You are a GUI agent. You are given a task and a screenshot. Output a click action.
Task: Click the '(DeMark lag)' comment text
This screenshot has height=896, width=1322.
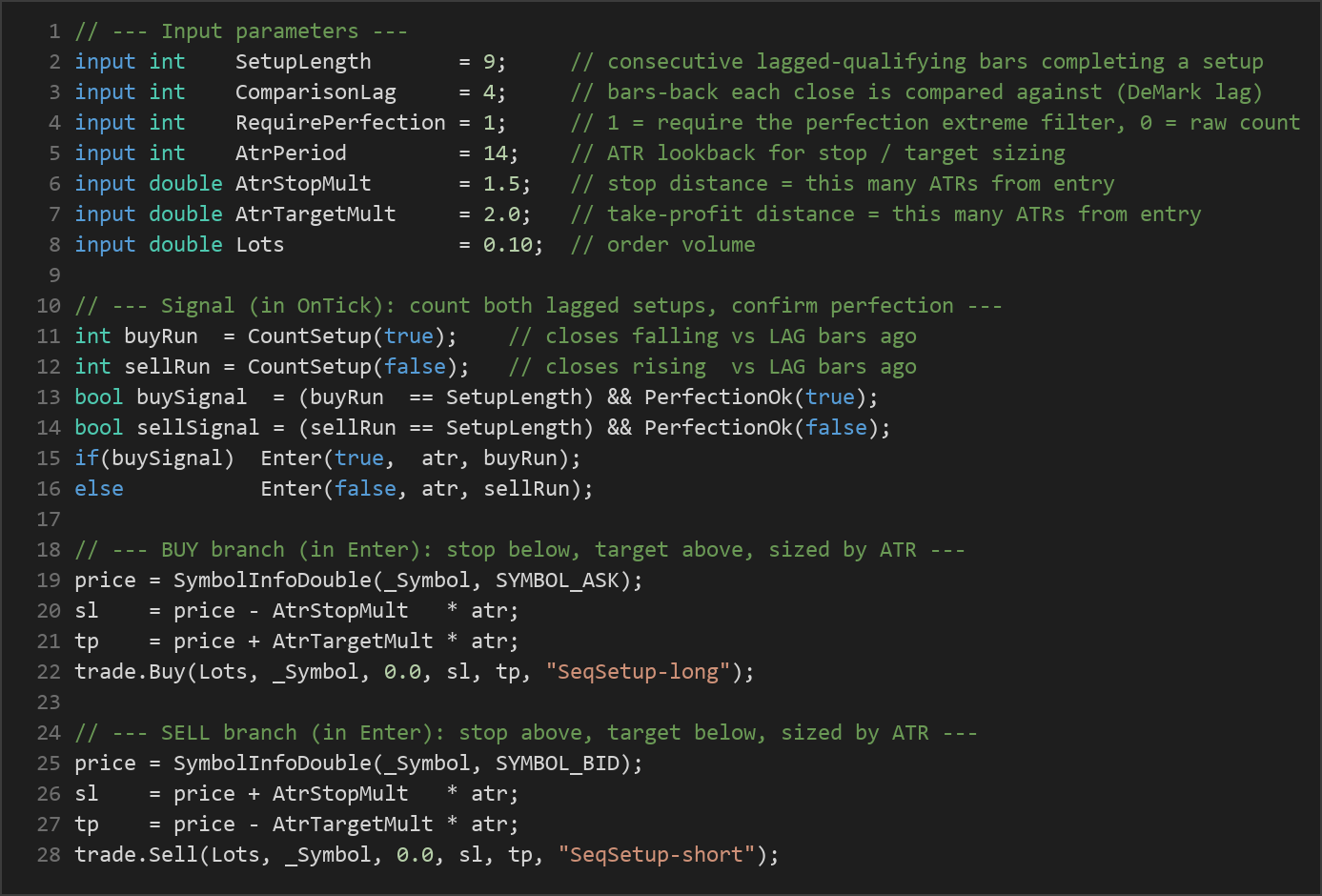[x=1190, y=92]
